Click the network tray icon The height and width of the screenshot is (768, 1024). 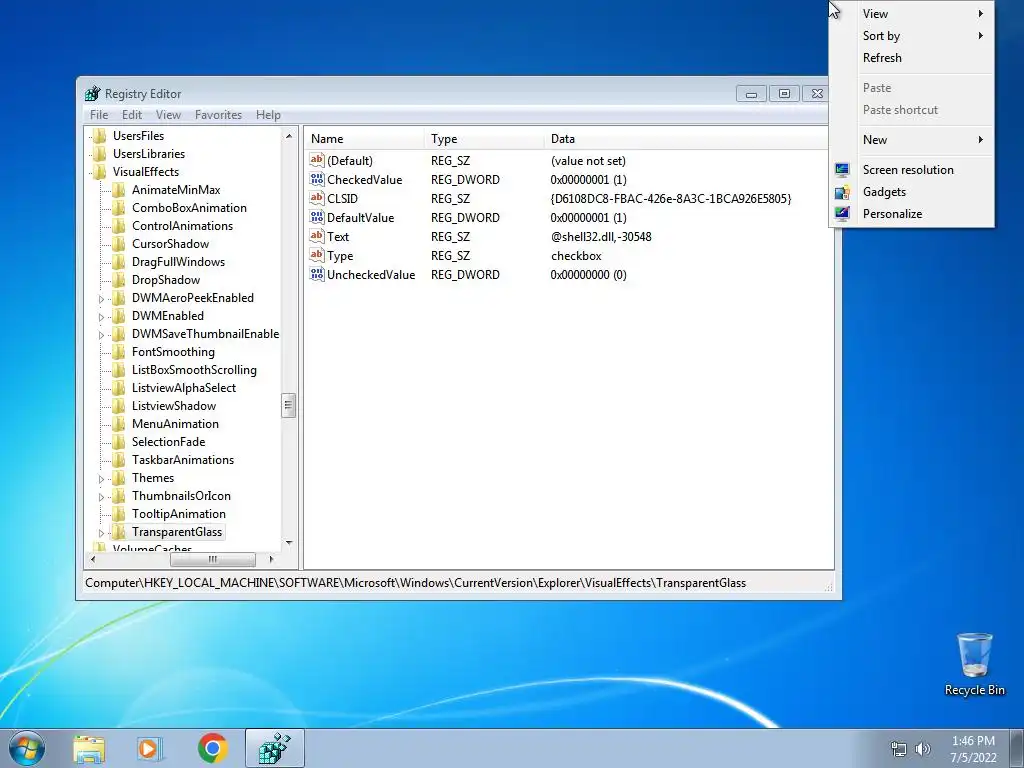point(899,749)
